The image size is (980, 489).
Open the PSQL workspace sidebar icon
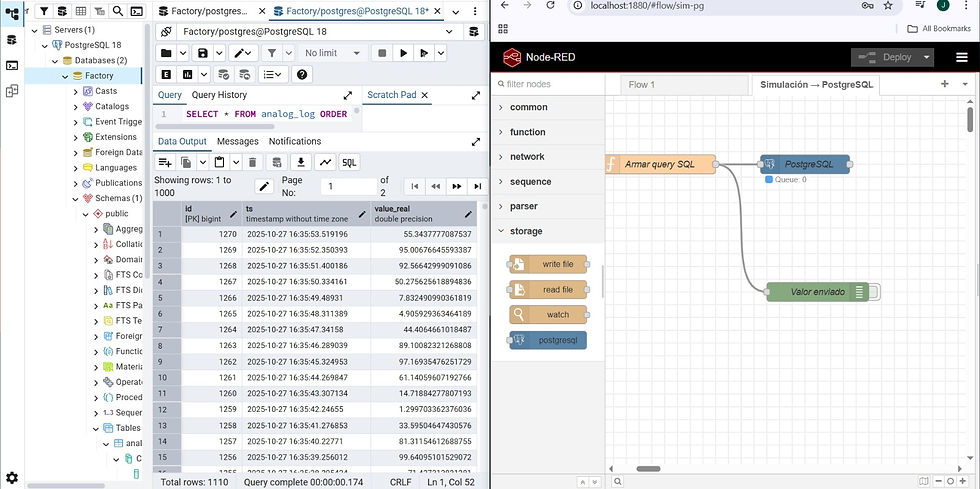click(x=11, y=65)
